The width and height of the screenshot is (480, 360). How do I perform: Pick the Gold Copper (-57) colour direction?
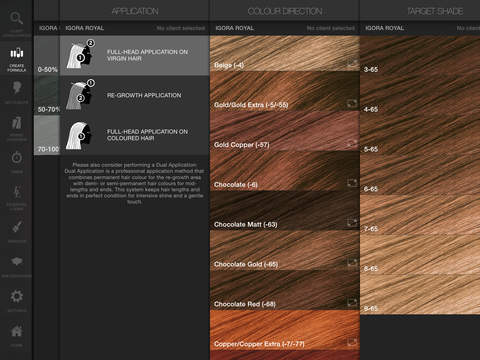pyautogui.click(x=285, y=131)
